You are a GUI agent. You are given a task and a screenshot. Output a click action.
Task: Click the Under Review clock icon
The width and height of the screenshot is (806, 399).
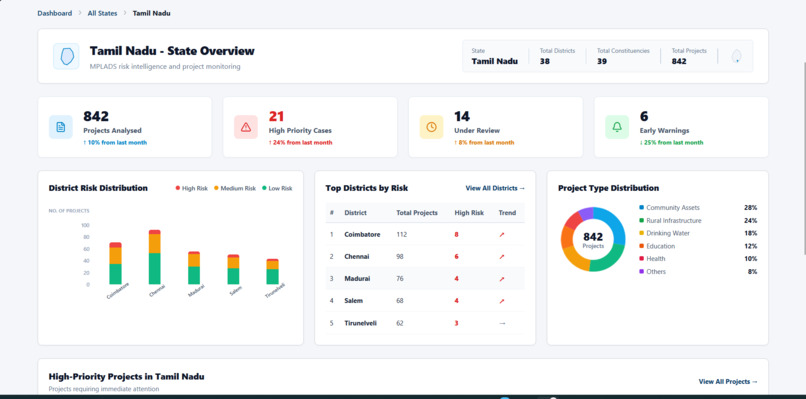432,127
